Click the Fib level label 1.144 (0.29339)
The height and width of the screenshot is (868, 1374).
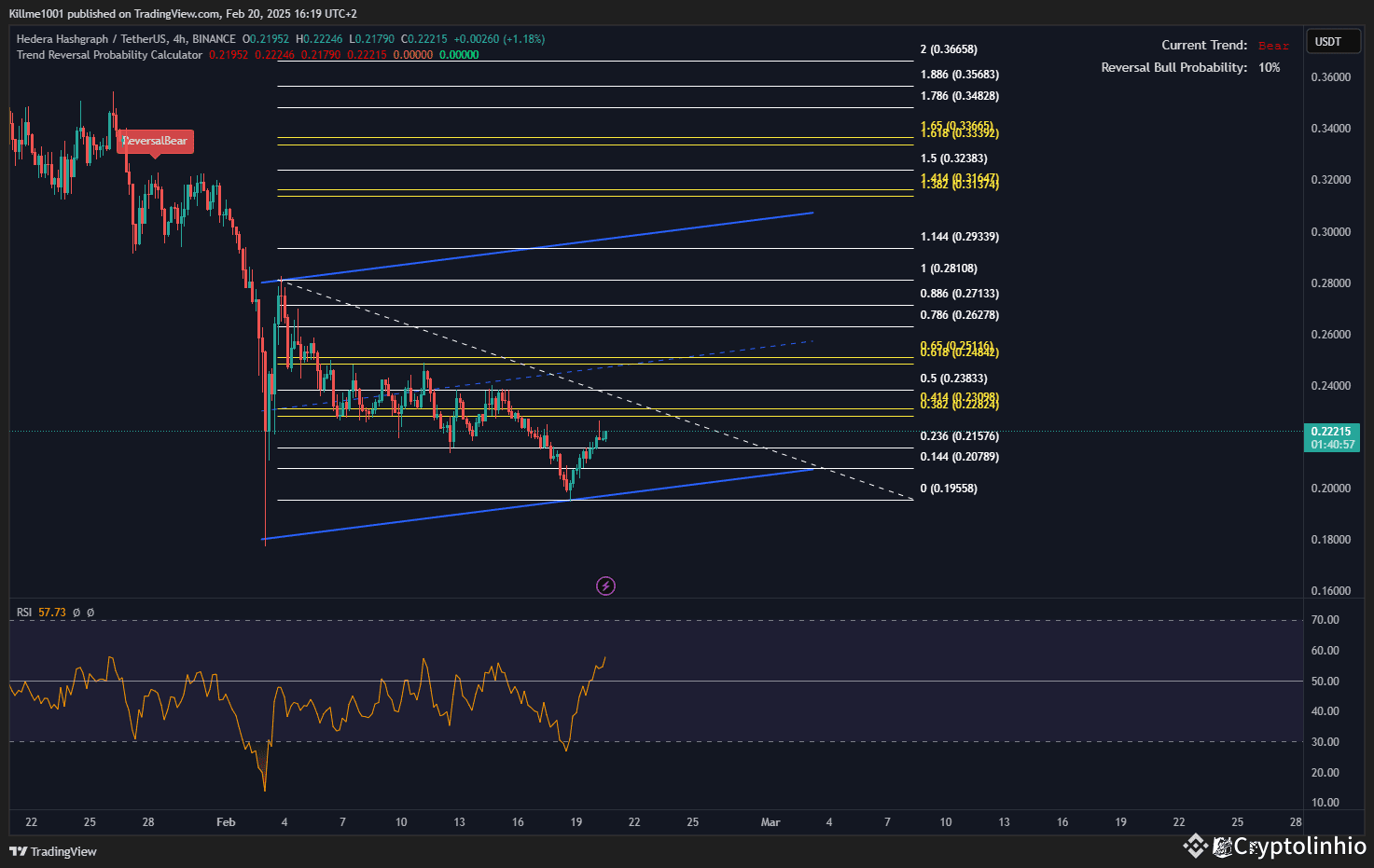(x=959, y=237)
